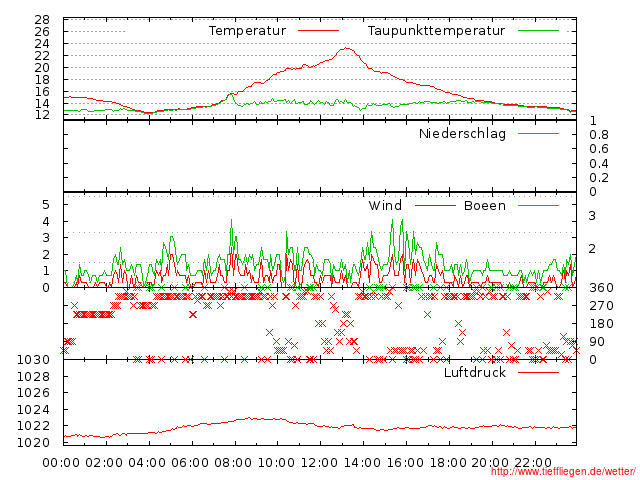This screenshot has width=640, height=480.
Task: Click the 16:00 time axis label
Action: pos(405,463)
